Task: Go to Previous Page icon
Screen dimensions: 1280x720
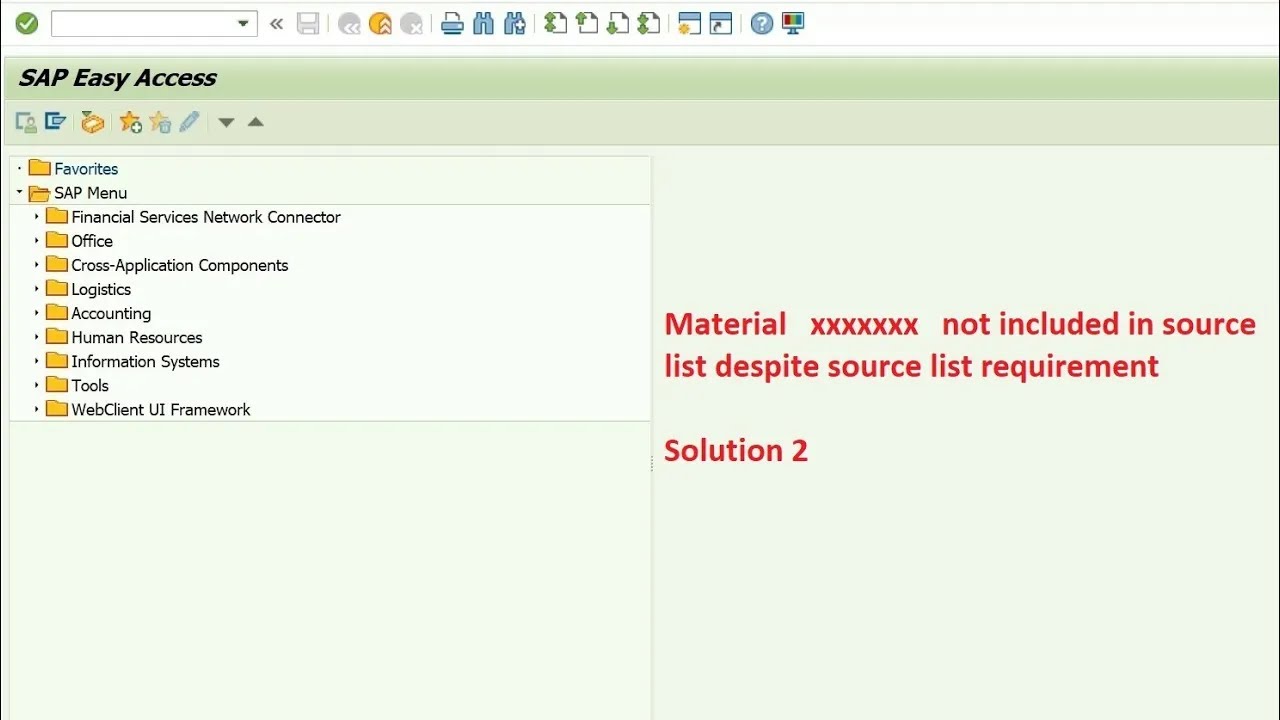Action: [x=587, y=23]
